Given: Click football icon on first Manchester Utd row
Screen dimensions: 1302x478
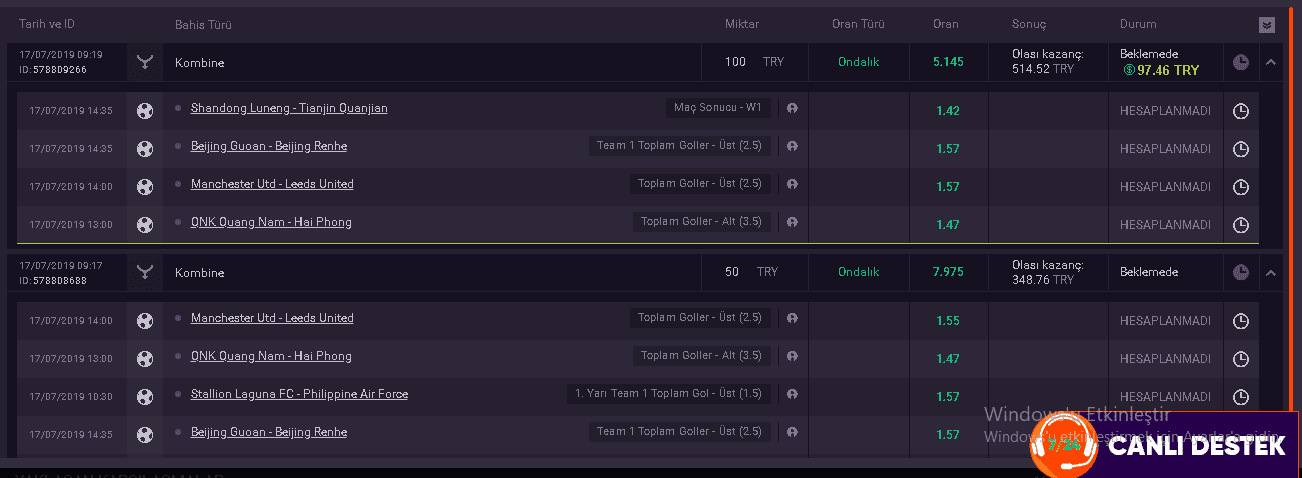Looking at the screenshot, I should [145, 187].
